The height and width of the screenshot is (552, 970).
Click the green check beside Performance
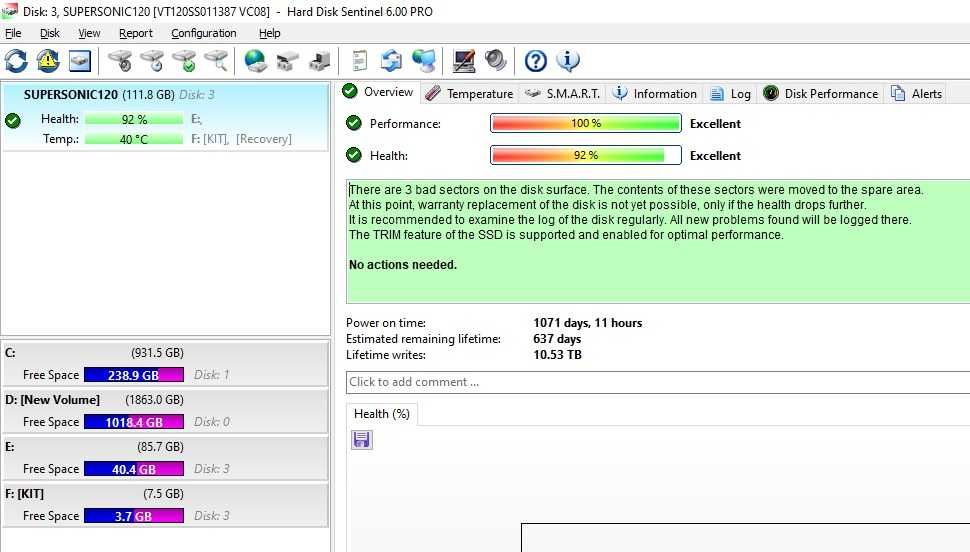[x=354, y=123]
